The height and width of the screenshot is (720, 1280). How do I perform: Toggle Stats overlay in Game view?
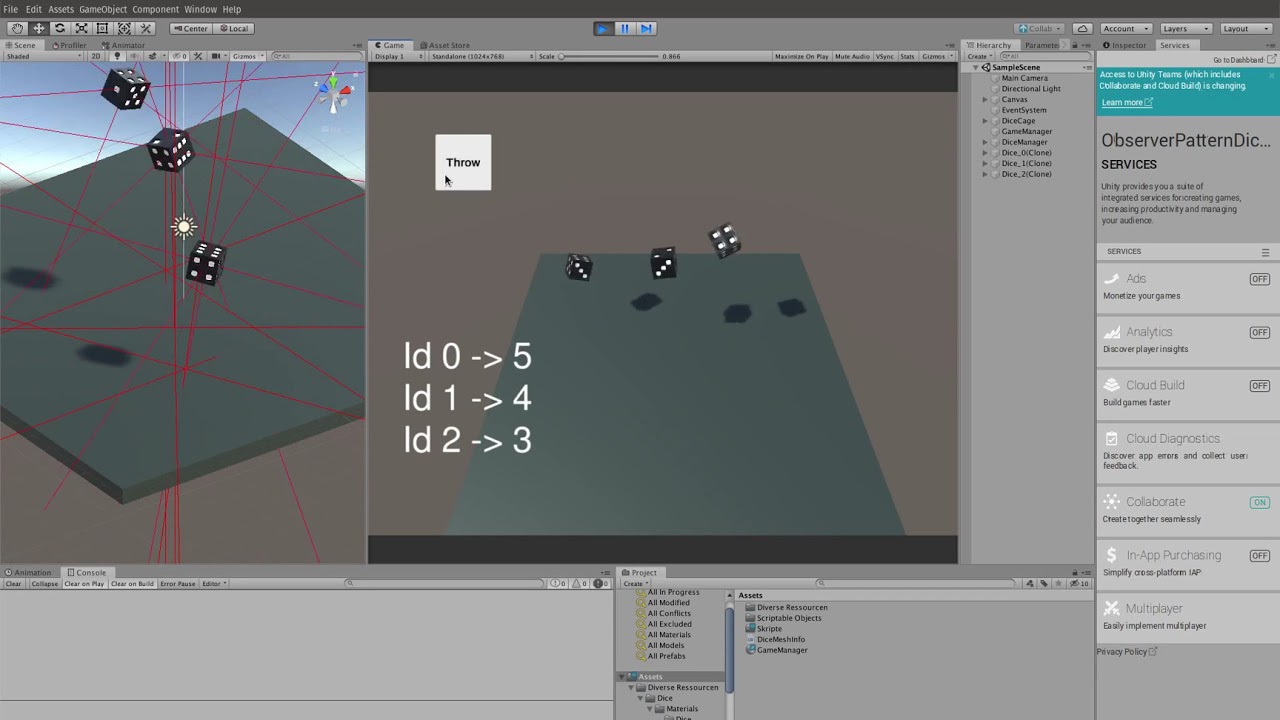pos(907,56)
